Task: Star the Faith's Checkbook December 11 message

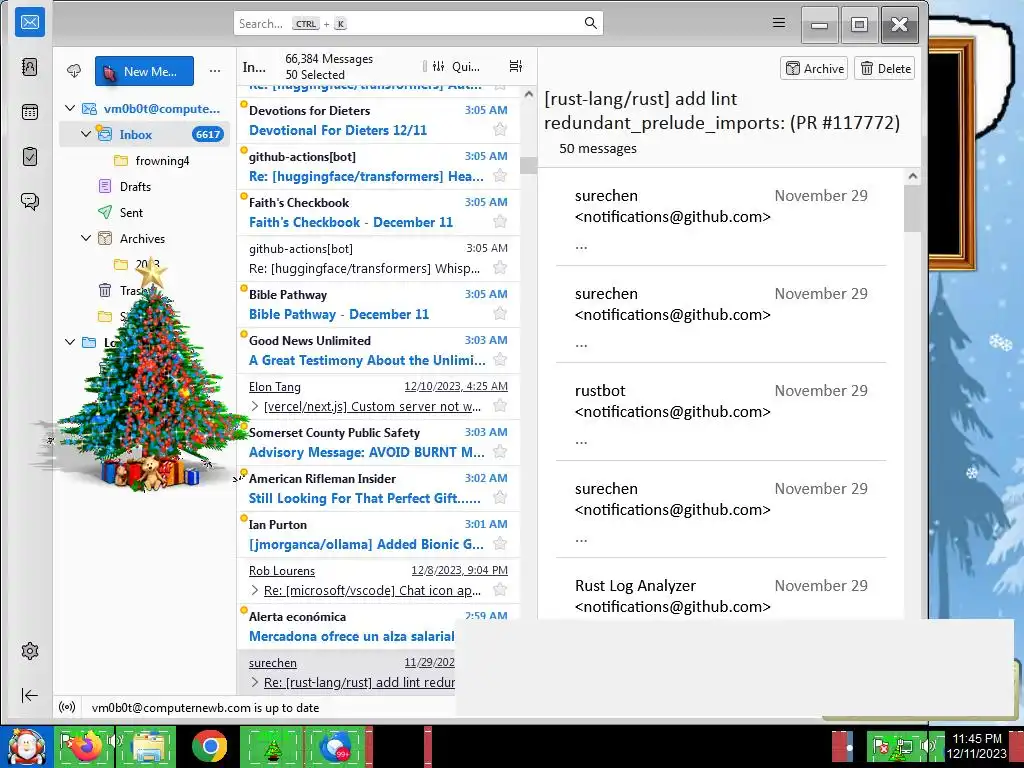Action: click(x=500, y=221)
